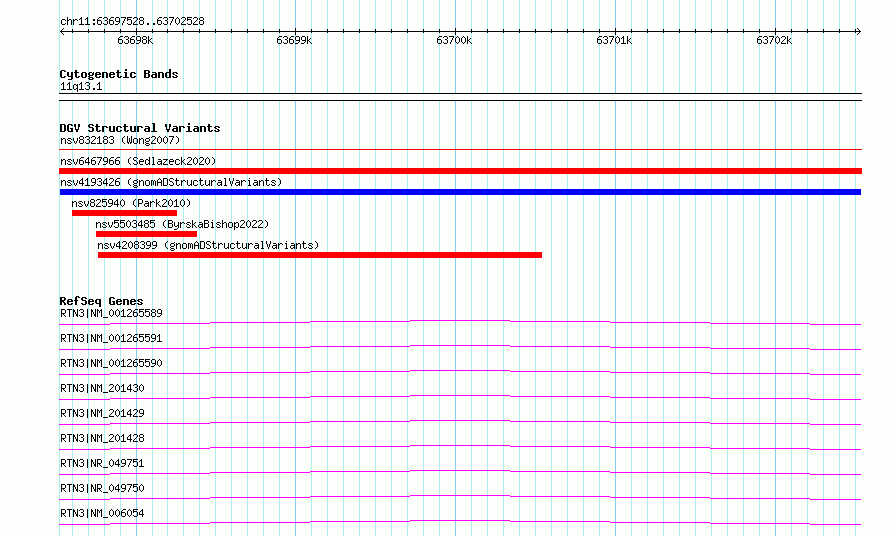Click the Cytogenetic Bands track title
Screen dimensions: 890x536
[119, 74]
